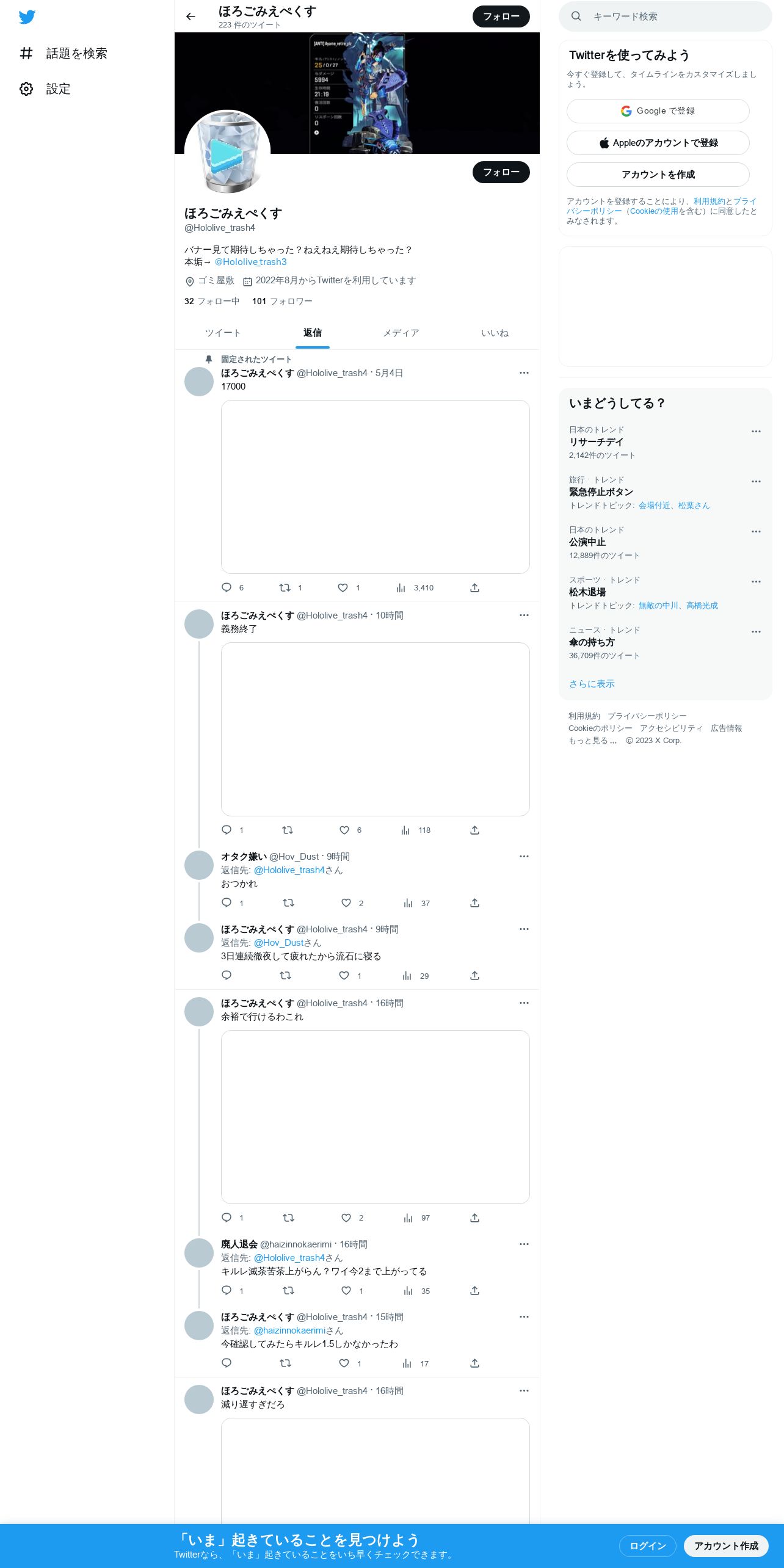Open @Hololive_trash3 link in bio

[x=250, y=261]
